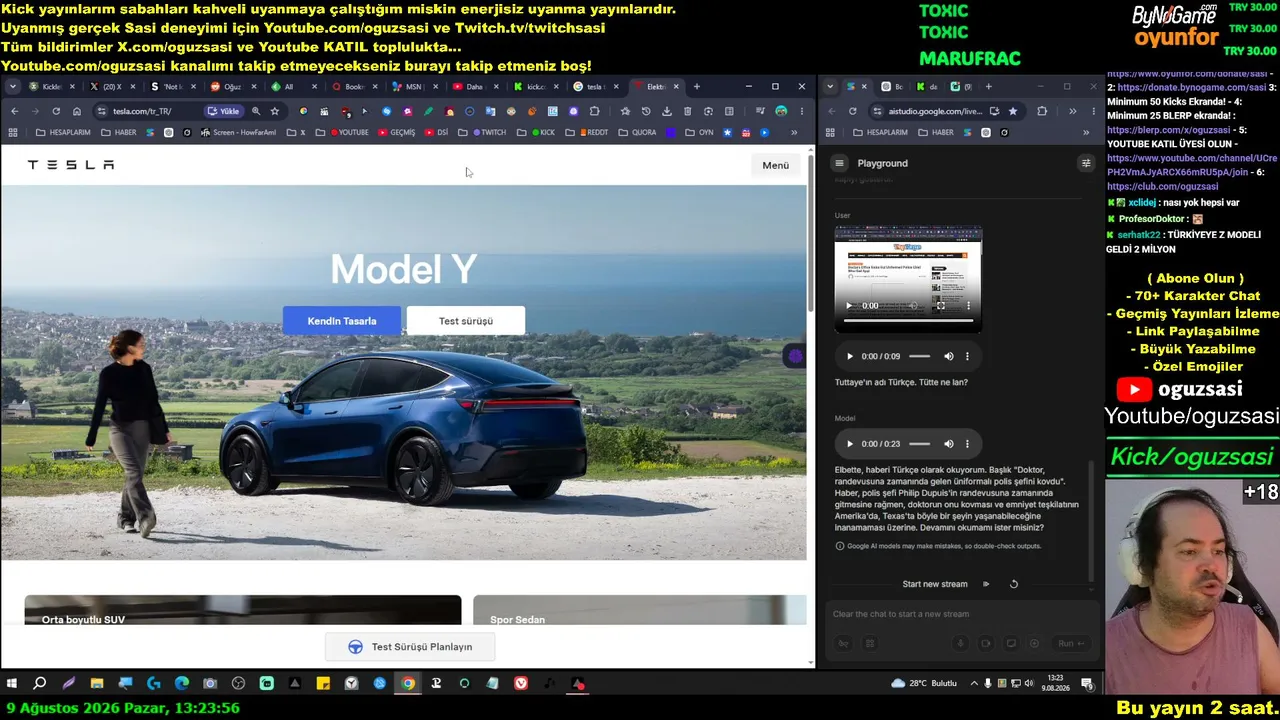Click the Run button in AI Studio
This screenshot has height=720, width=1280.
point(1071,644)
